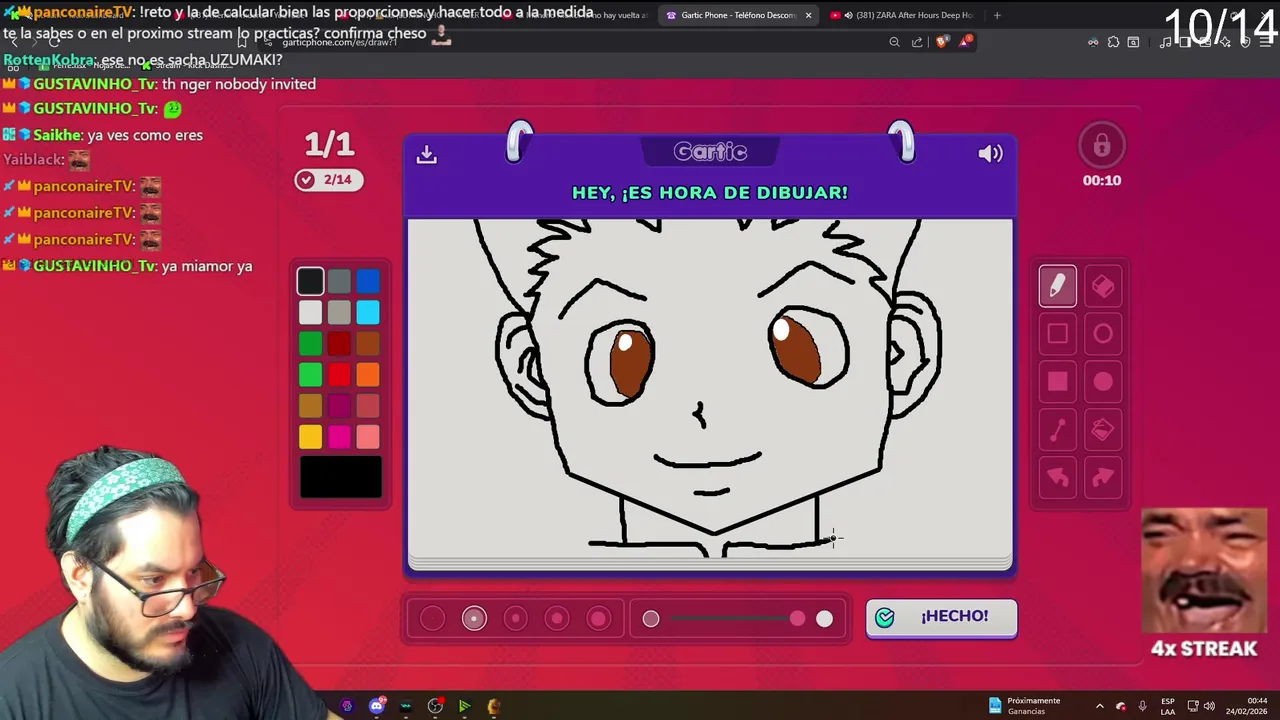Image resolution: width=1280 pixels, height=720 pixels.
Task: Click the zoom magnifier in address bar
Action: coord(894,42)
